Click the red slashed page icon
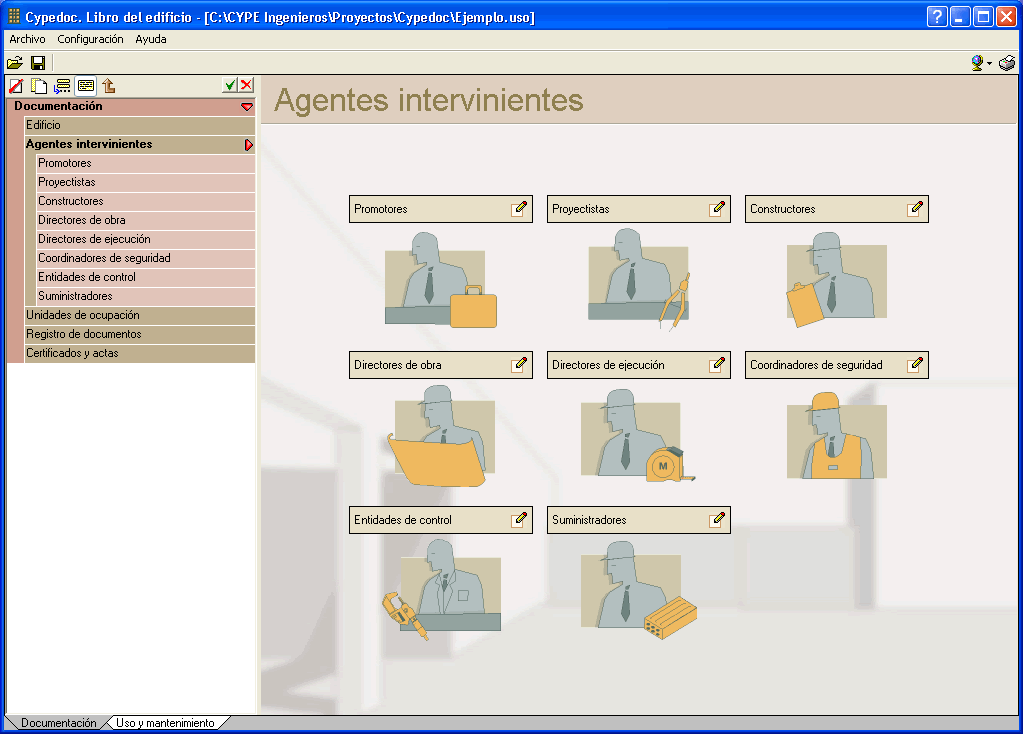This screenshot has width=1023, height=734. pos(16,86)
